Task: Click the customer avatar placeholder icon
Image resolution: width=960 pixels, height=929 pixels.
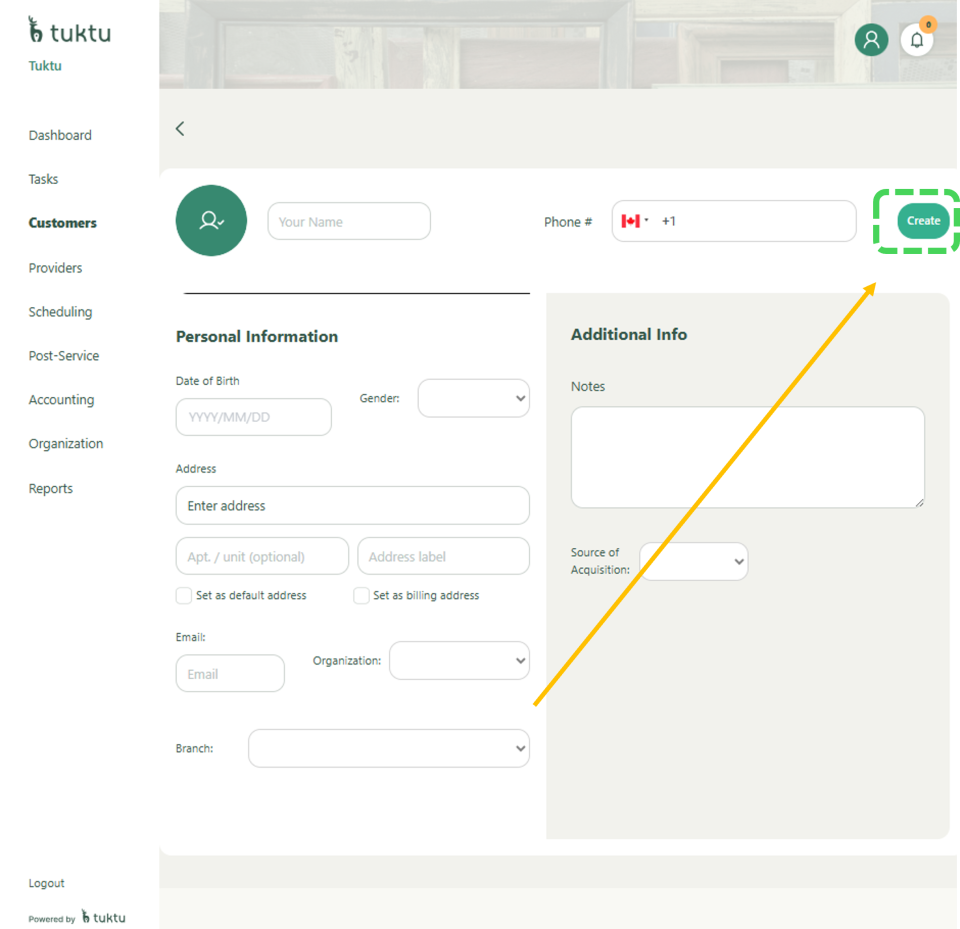Action: pos(211,221)
